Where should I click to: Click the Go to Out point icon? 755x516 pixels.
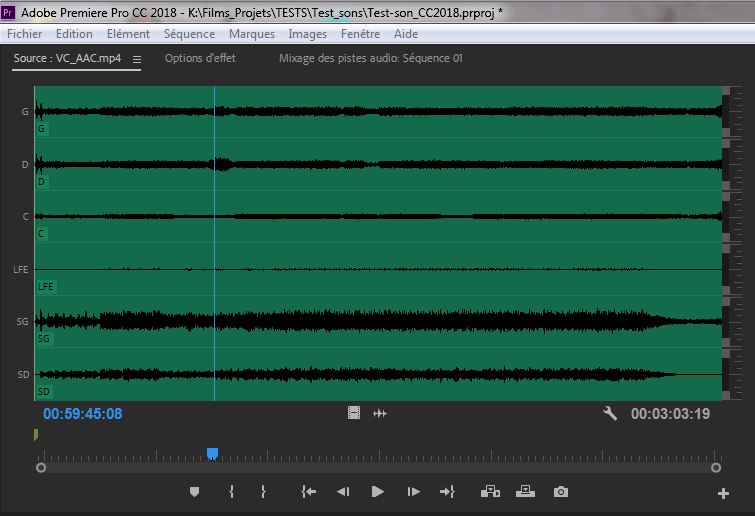[447, 491]
